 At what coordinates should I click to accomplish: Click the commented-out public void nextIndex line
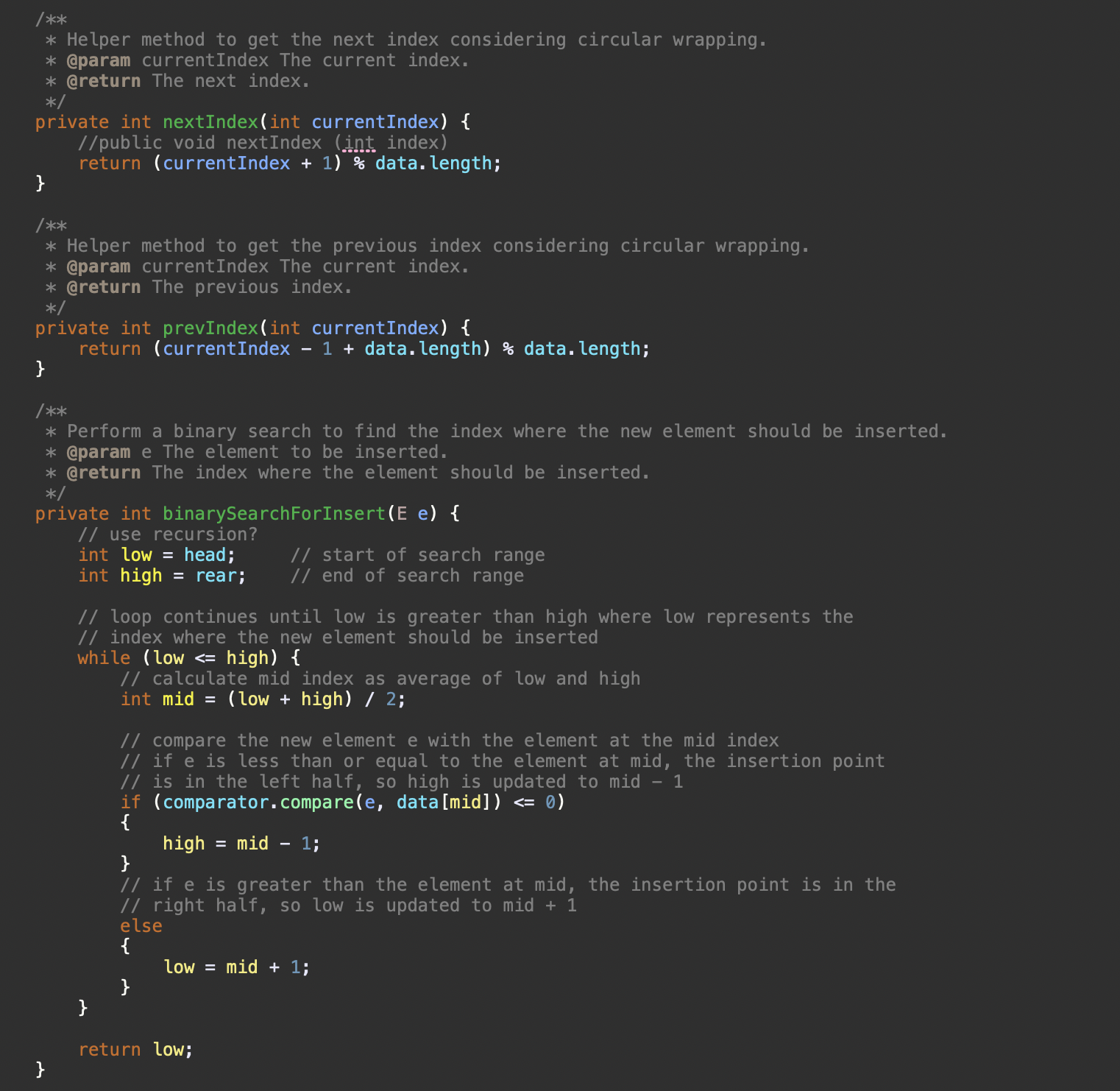click(x=263, y=142)
